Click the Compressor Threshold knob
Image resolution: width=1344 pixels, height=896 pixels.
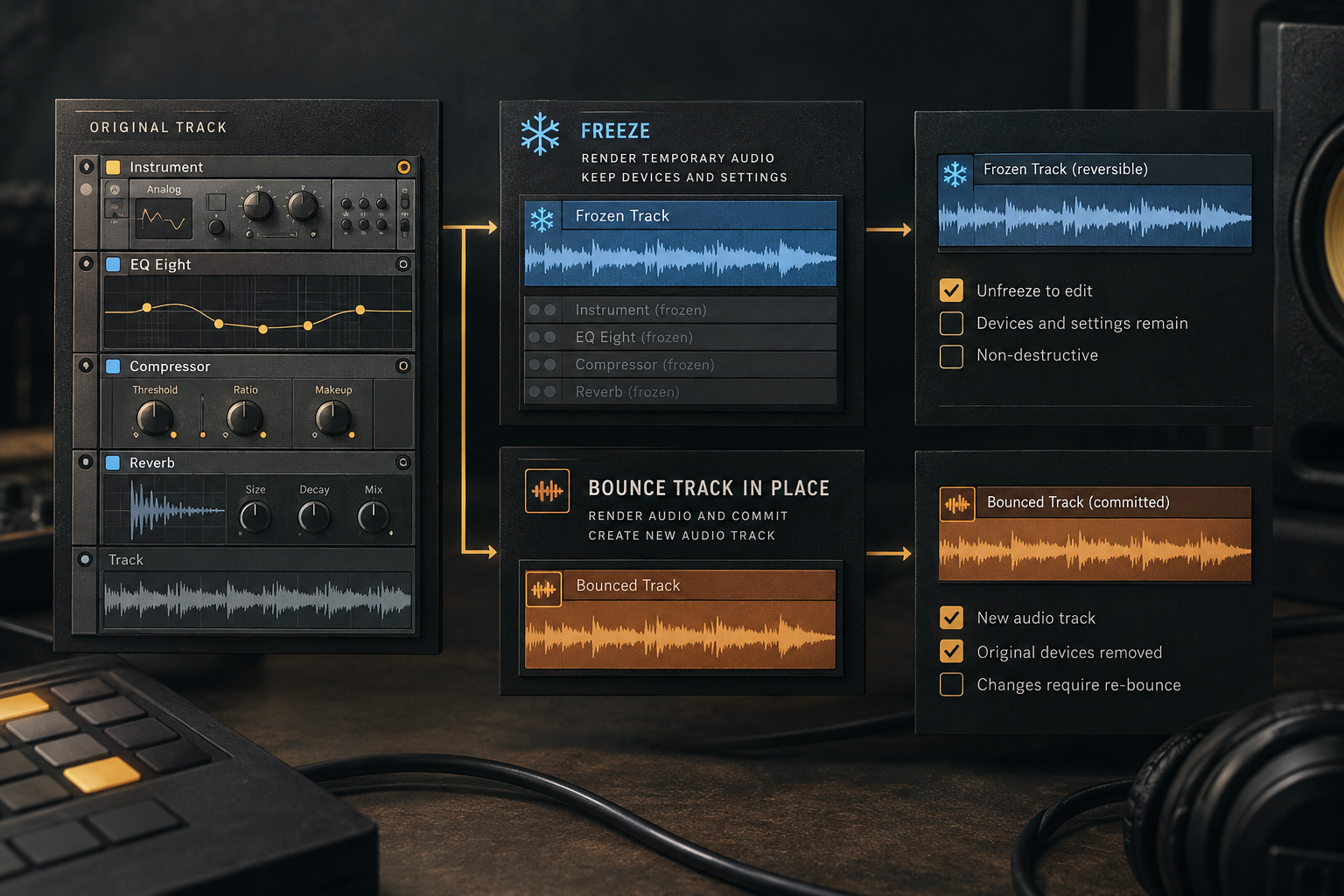tap(156, 418)
